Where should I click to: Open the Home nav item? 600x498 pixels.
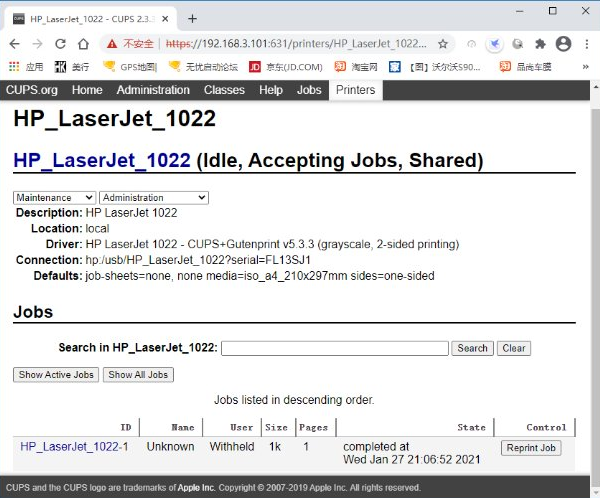87,90
